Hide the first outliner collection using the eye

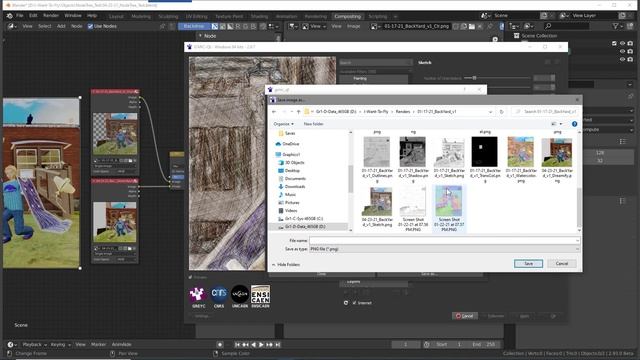[x=622, y=43]
